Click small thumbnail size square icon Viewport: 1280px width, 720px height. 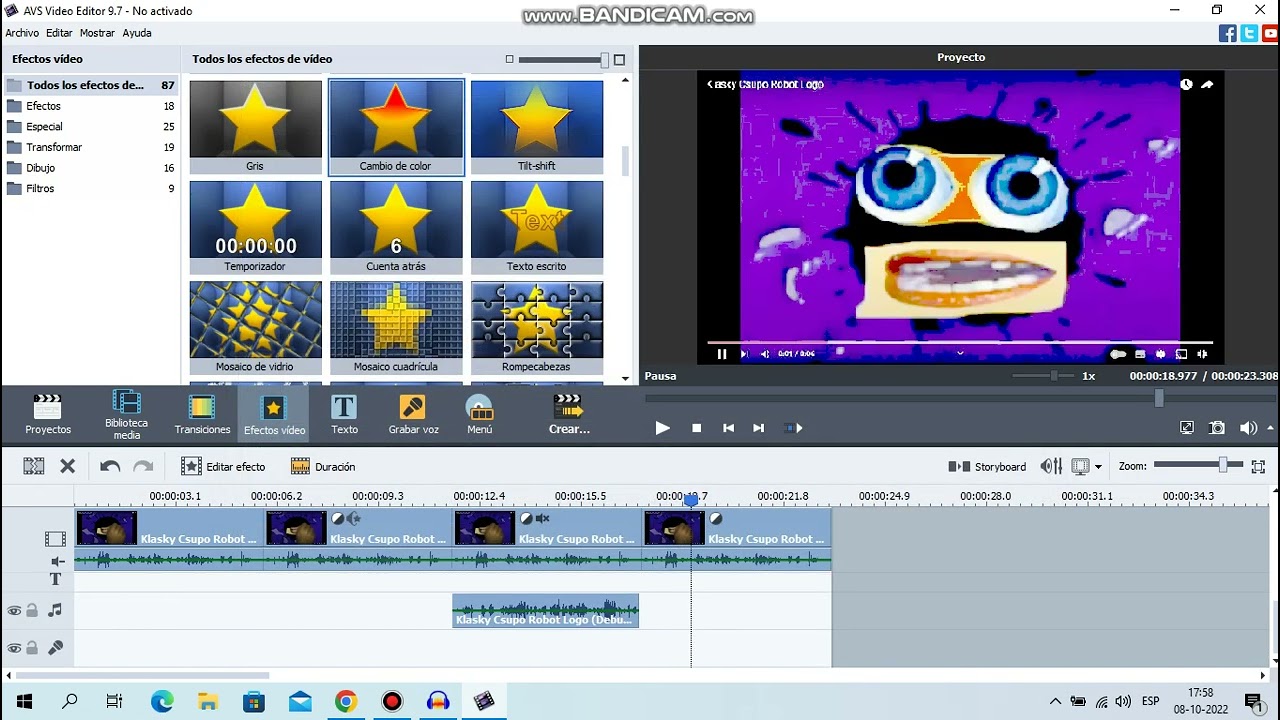point(509,60)
